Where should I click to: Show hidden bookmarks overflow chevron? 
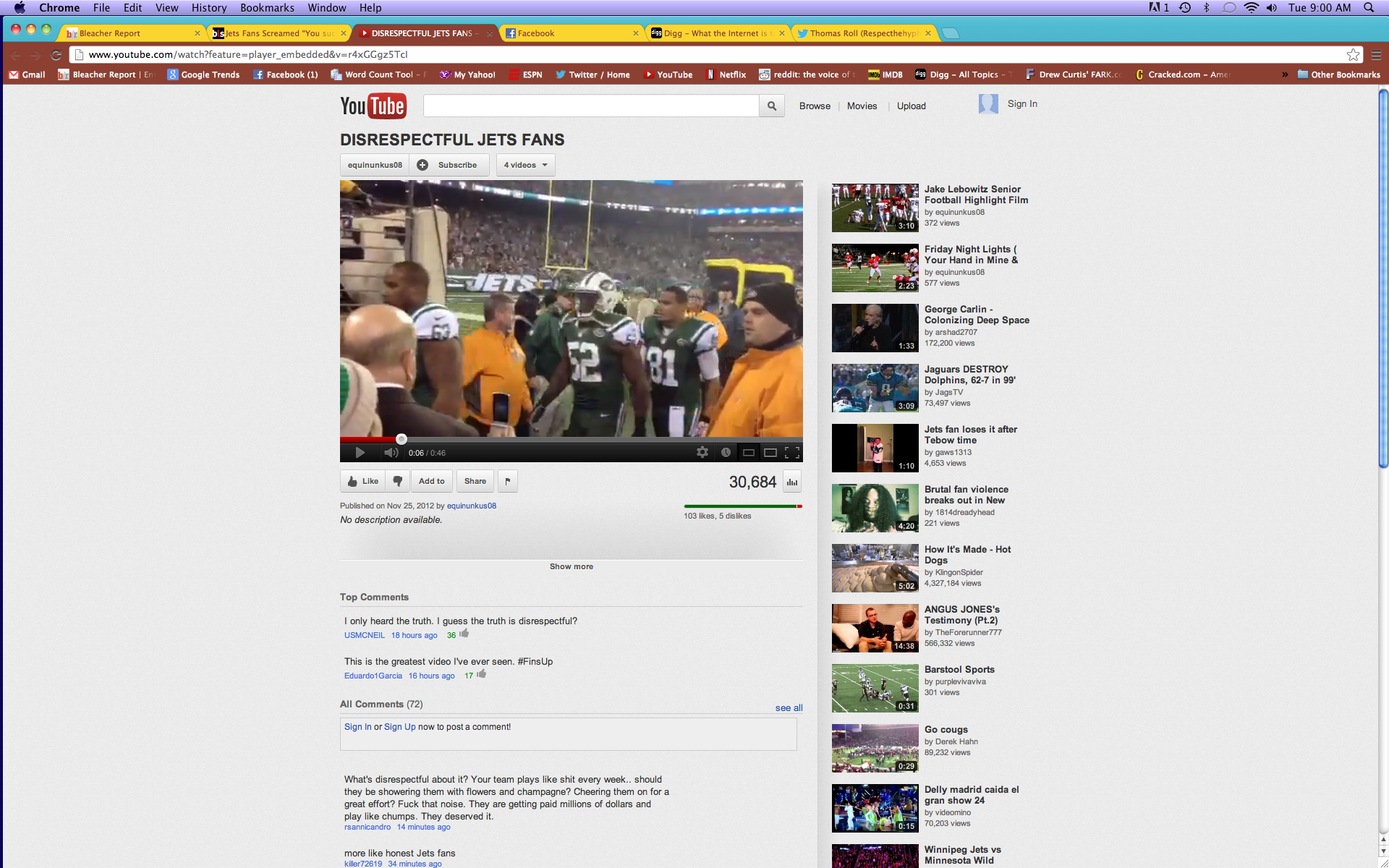(x=1285, y=75)
